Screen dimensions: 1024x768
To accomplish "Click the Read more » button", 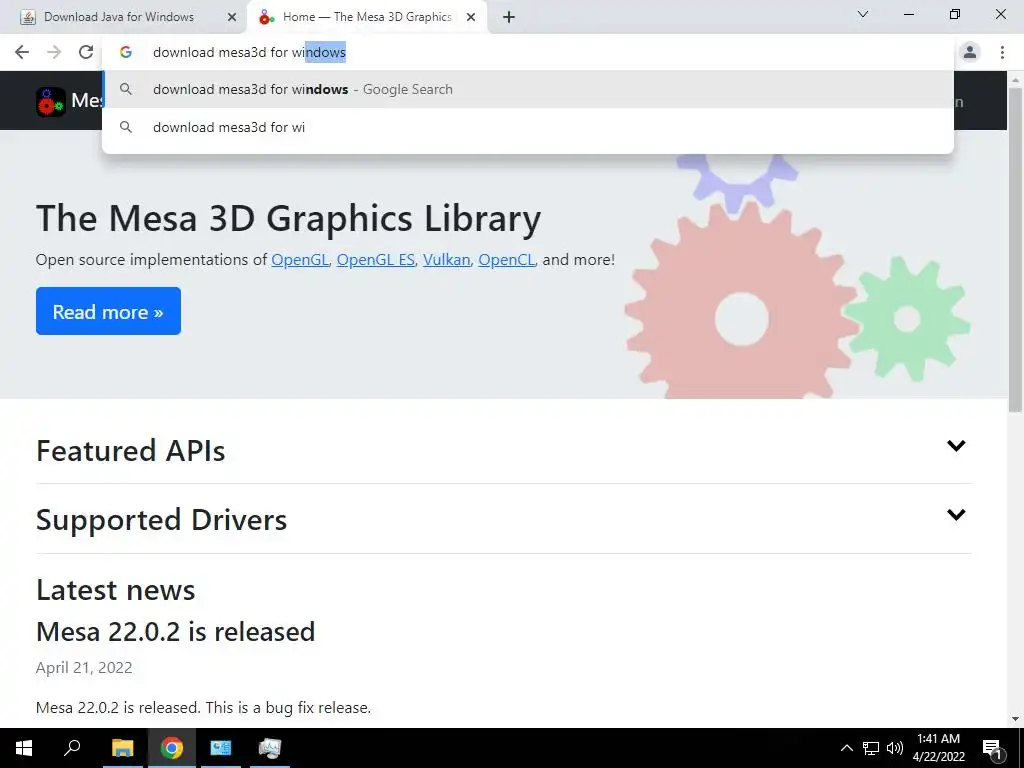I will 108,311.
